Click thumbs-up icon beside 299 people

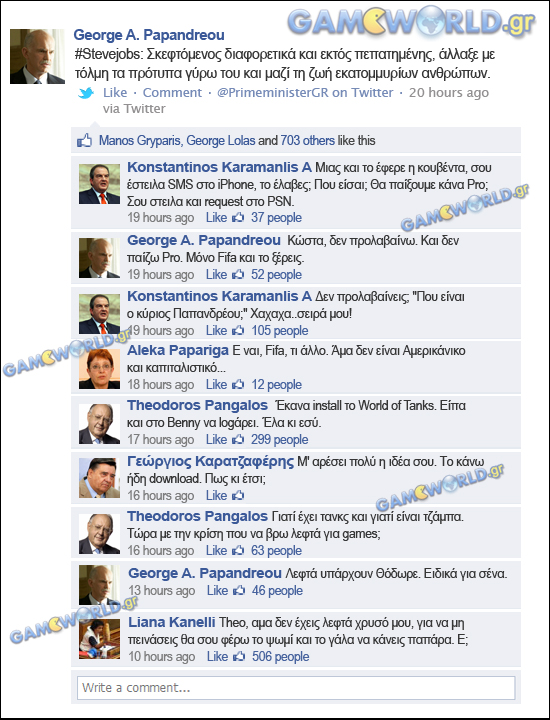point(238,440)
